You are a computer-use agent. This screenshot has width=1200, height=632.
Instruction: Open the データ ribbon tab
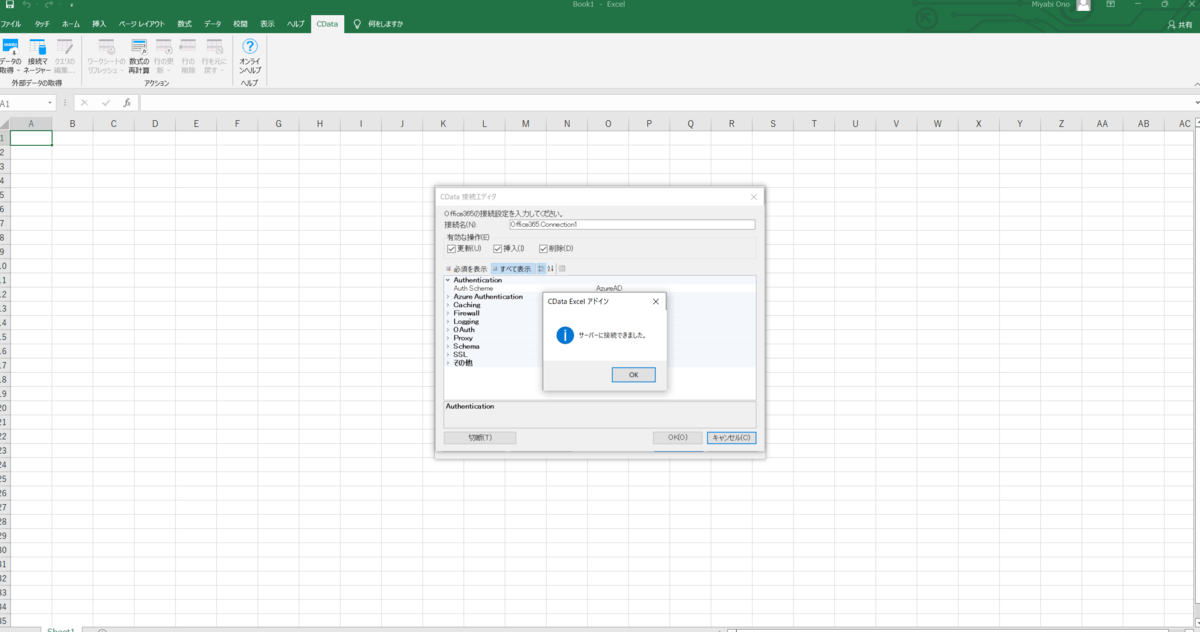[213, 23]
